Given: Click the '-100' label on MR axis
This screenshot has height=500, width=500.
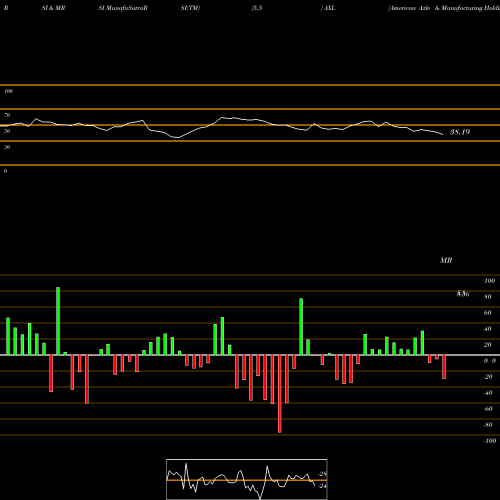Looking at the screenshot, I should point(490,441).
